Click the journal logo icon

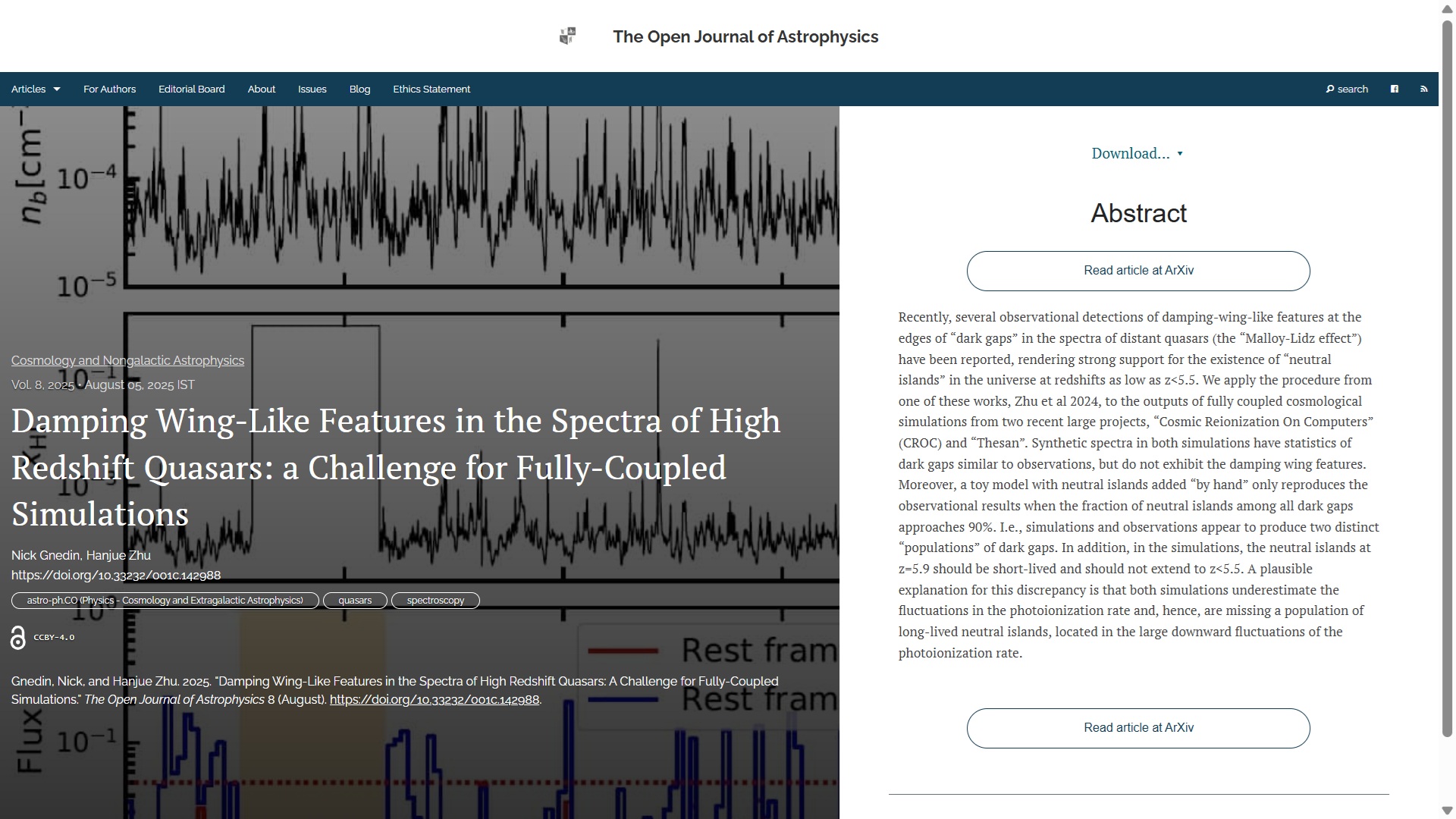coord(567,36)
